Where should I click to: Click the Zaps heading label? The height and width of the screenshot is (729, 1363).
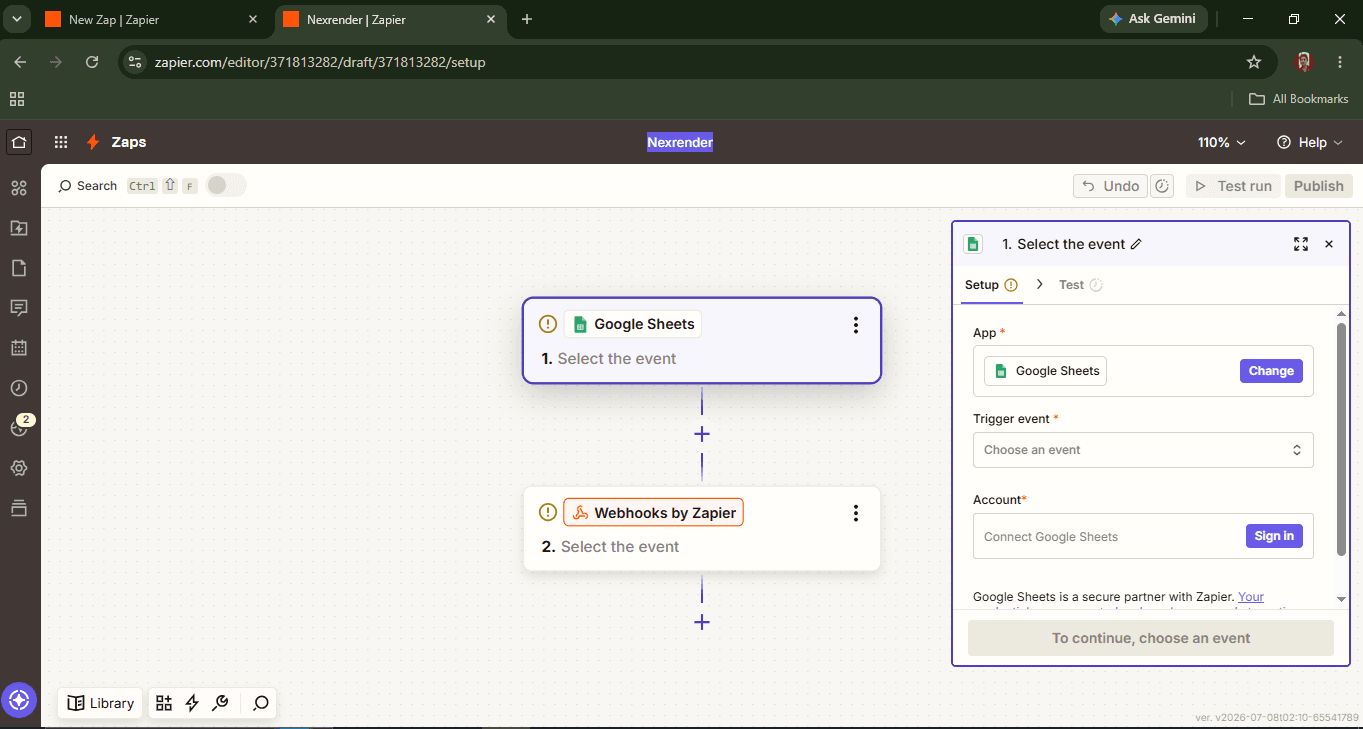[129, 142]
